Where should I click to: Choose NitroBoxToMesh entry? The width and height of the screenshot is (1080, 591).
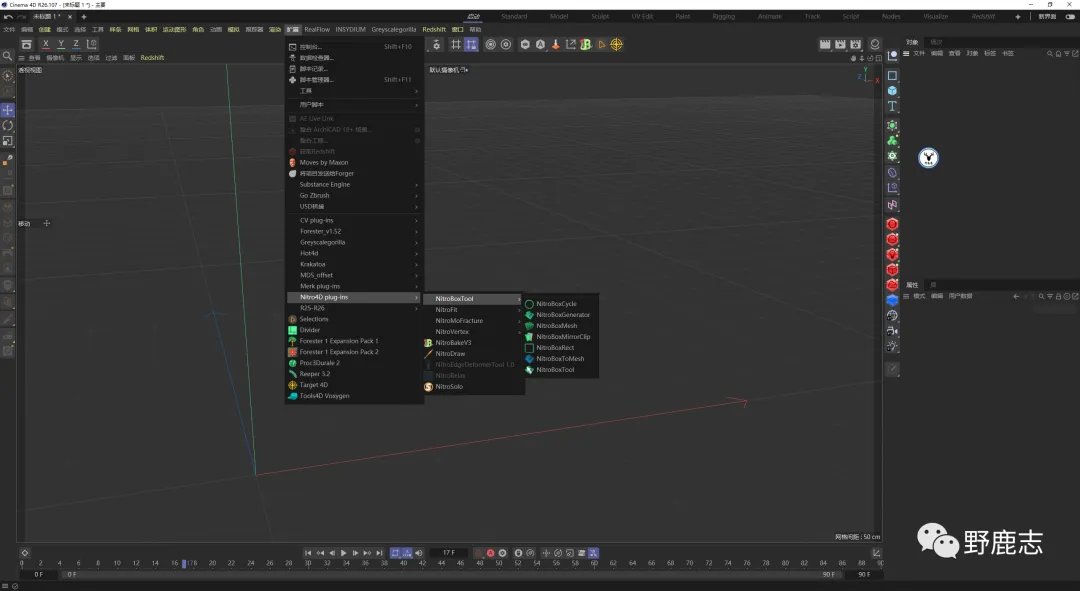560,359
